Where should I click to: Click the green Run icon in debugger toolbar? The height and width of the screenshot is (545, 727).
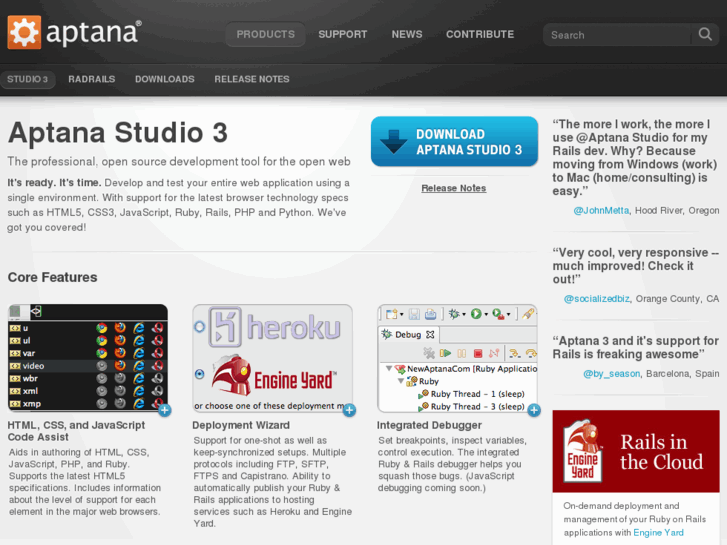pyautogui.click(x=476, y=314)
